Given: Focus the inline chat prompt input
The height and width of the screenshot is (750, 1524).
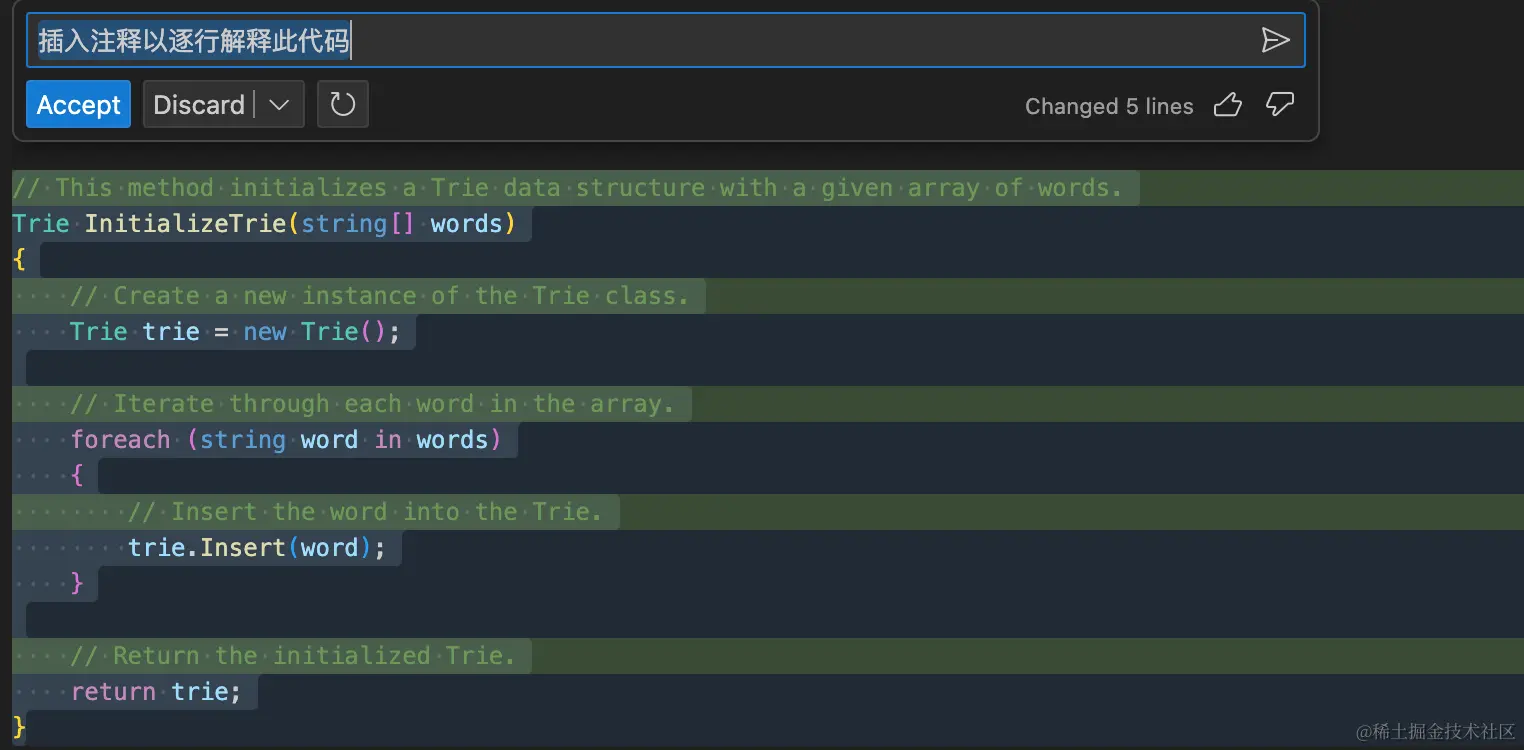Looking at the screenshot, I should (x=640, y=40).
